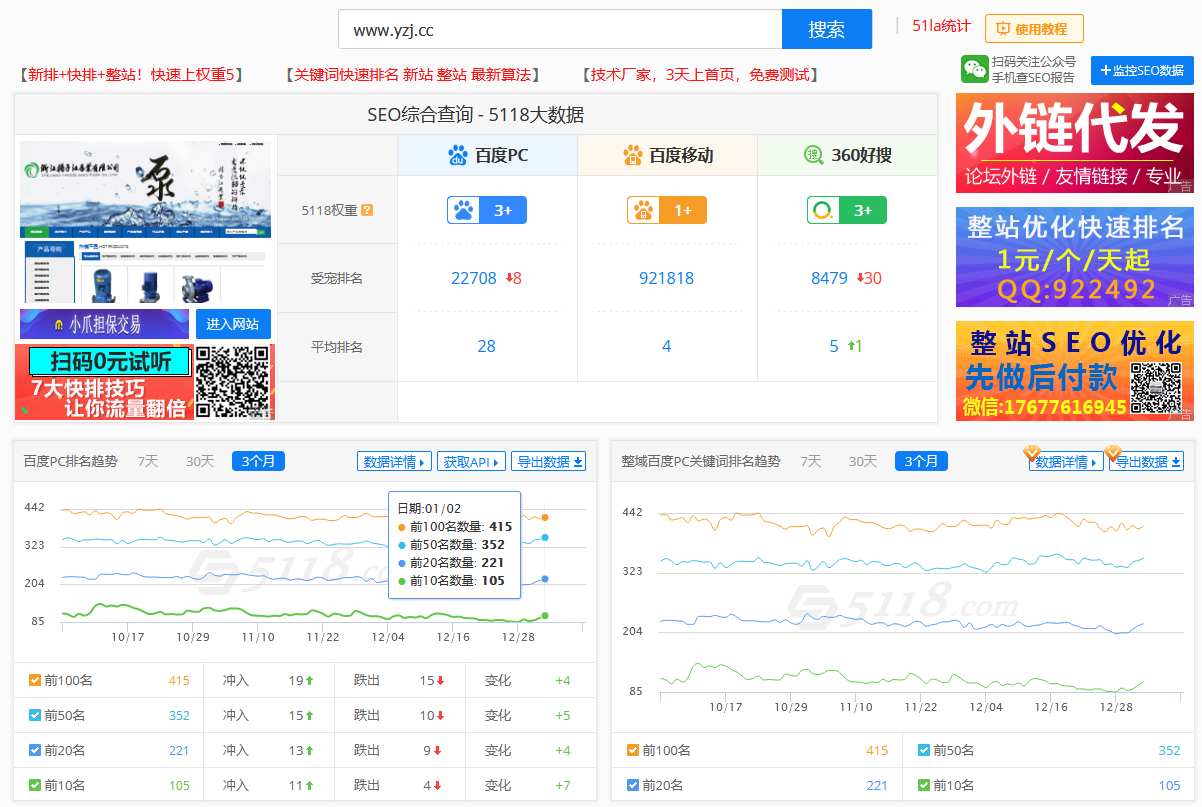Click the green up arrow next to 冲入 11

[x=310, y=786]
